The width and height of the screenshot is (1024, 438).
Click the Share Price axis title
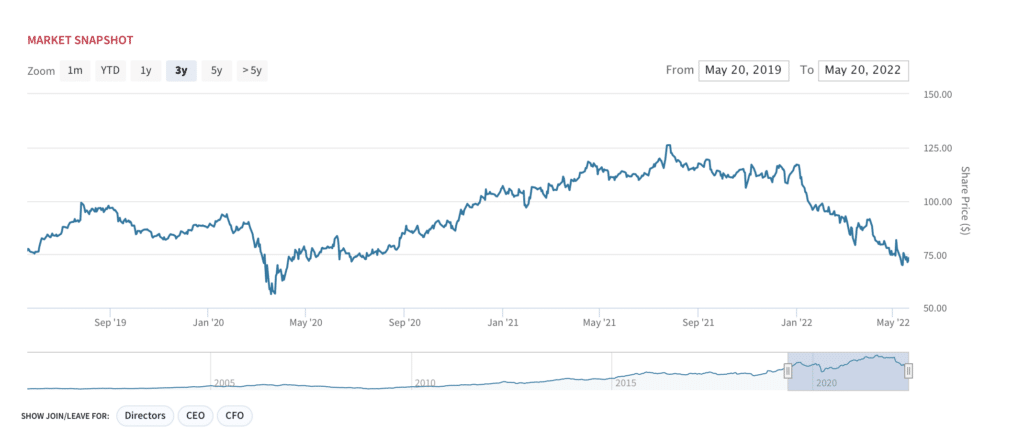click(x=965, y=201)
